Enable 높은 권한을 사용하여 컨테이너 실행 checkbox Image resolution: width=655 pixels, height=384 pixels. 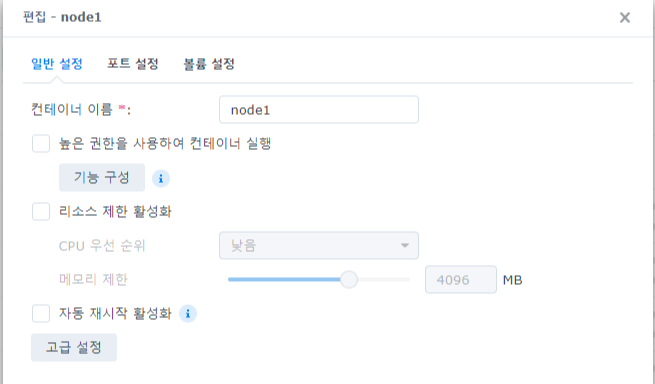(41, 144)
